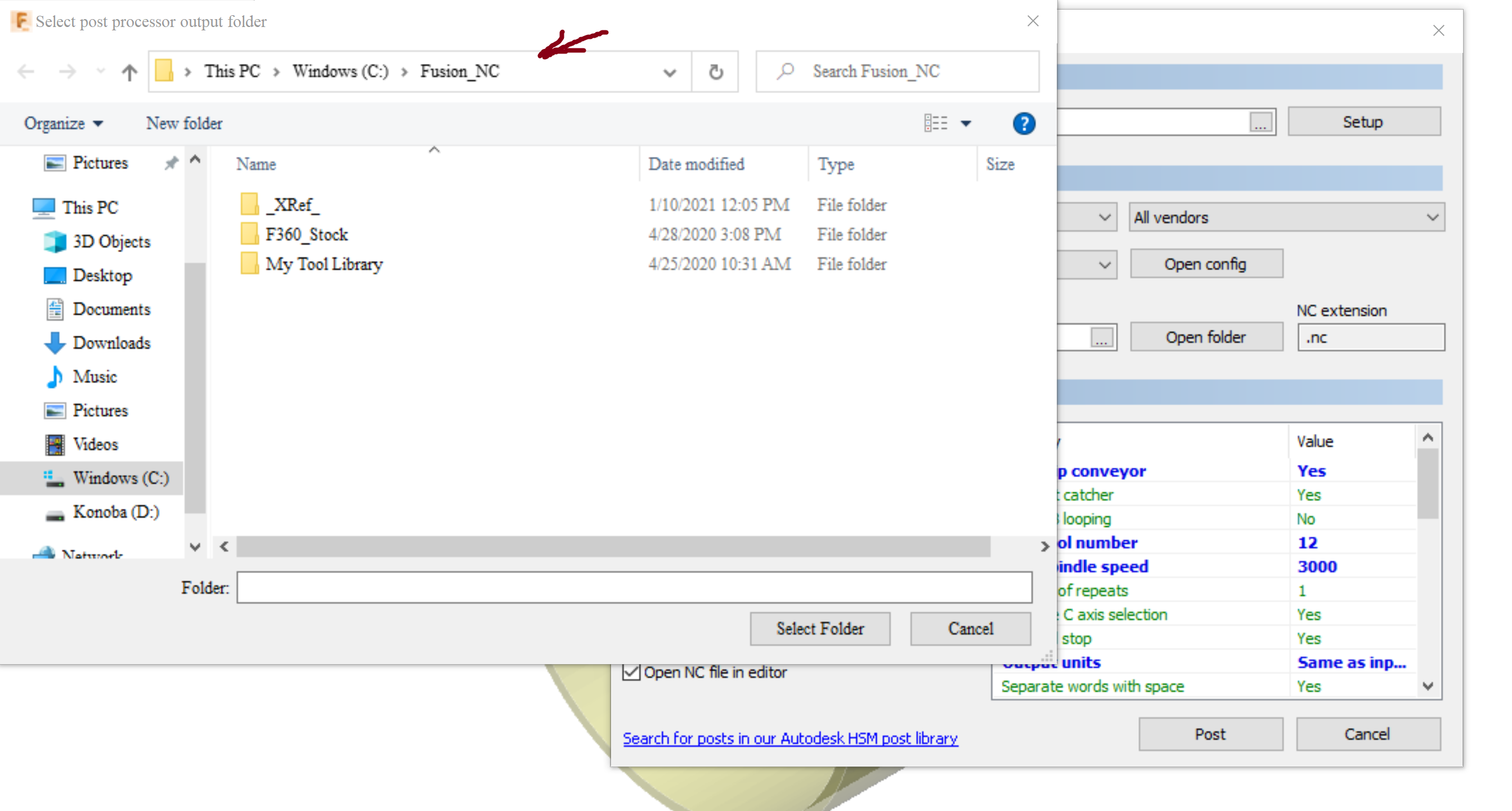The image size is (1512, 811).
Task: Refresh the Fusion_NC folder view
Action: pos(715,71)
